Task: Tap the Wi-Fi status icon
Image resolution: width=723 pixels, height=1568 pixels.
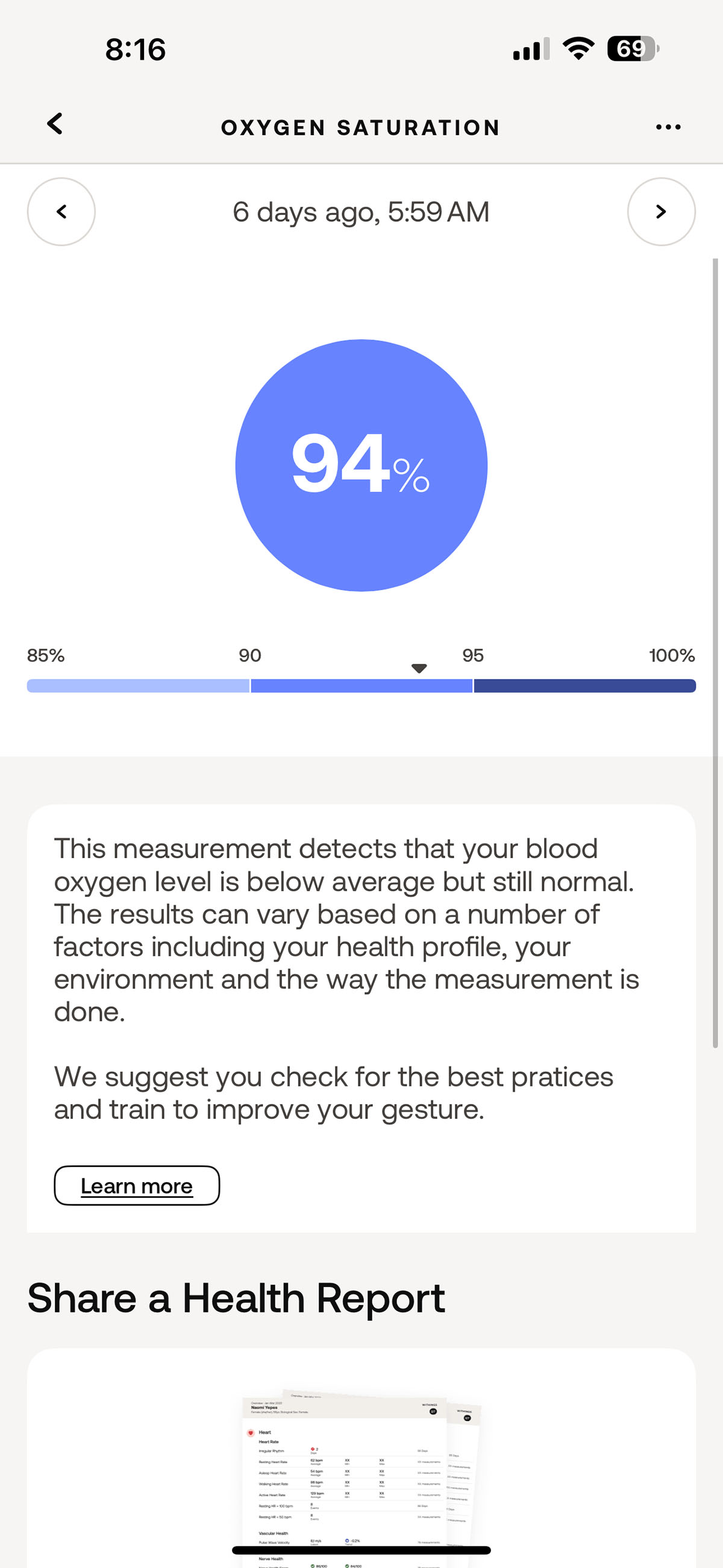Action: pyautogui.click(x=578, y=49)
